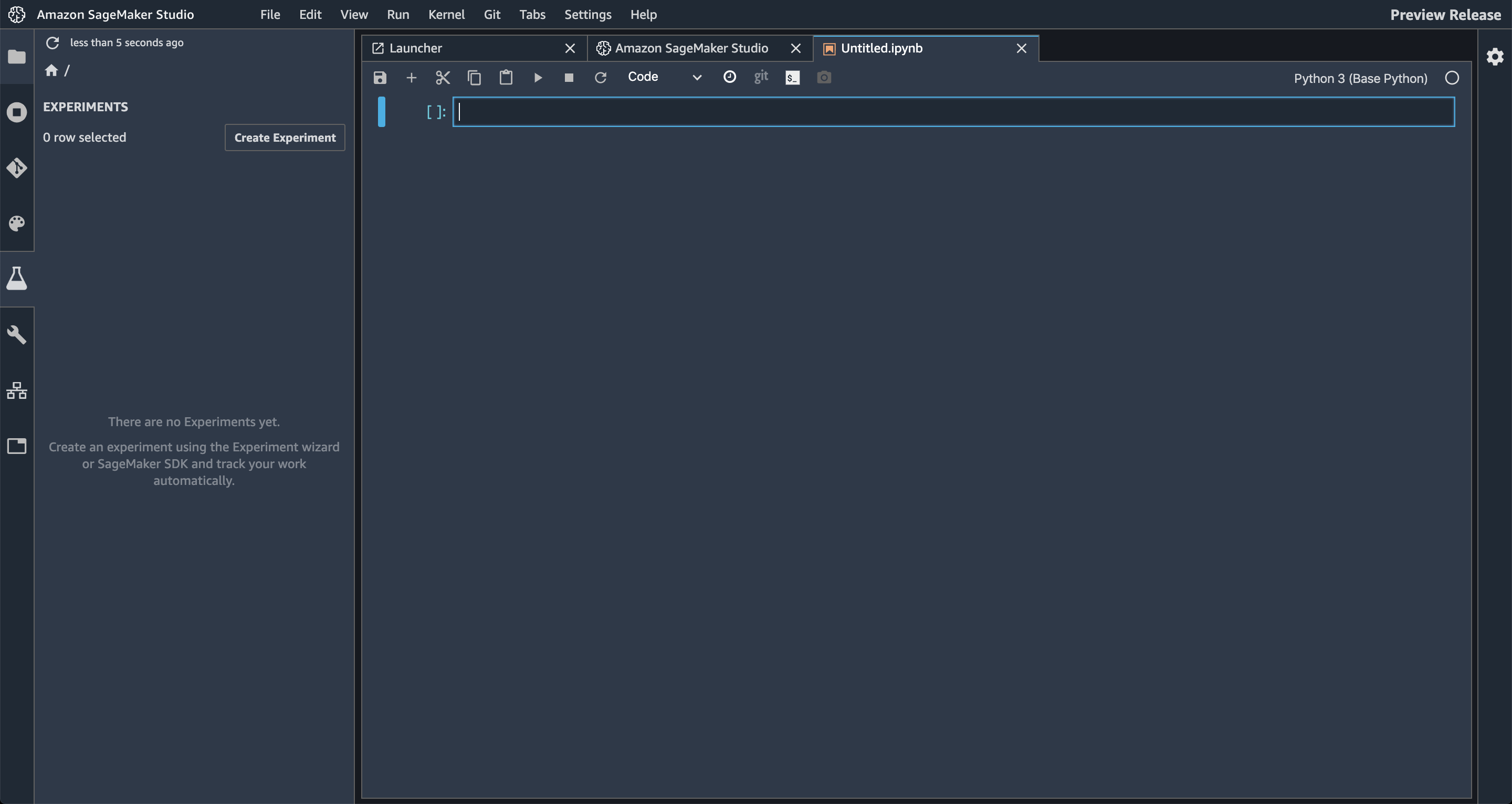The image size is (1512, 804).
Task: Insert a new cell with plus icon
Action: pos(411,78)
